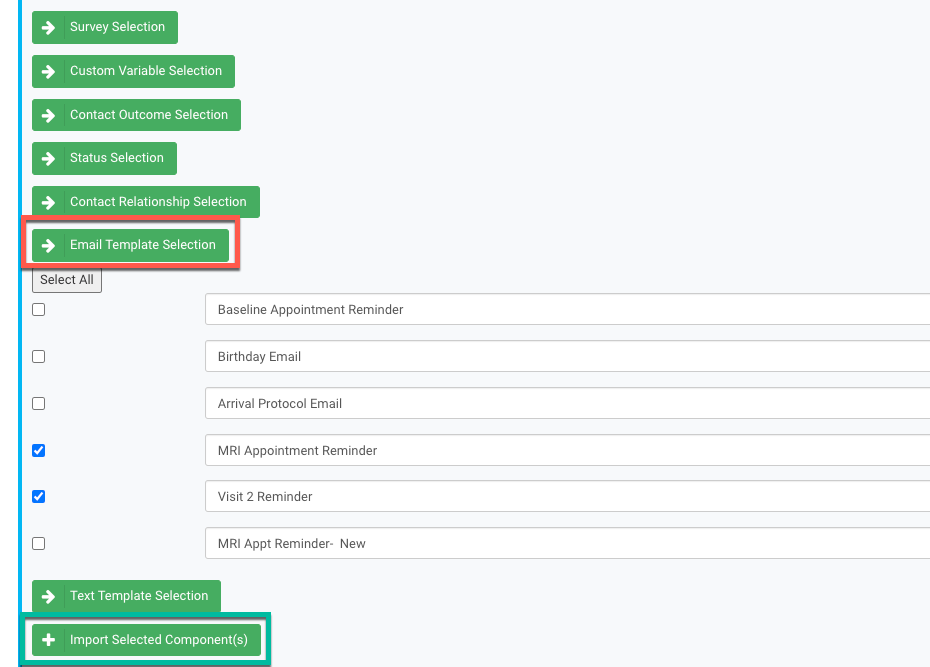Click arrow icon on Custom Variable Selection
This screenshot has width=930, height=667.
(48, 72)
